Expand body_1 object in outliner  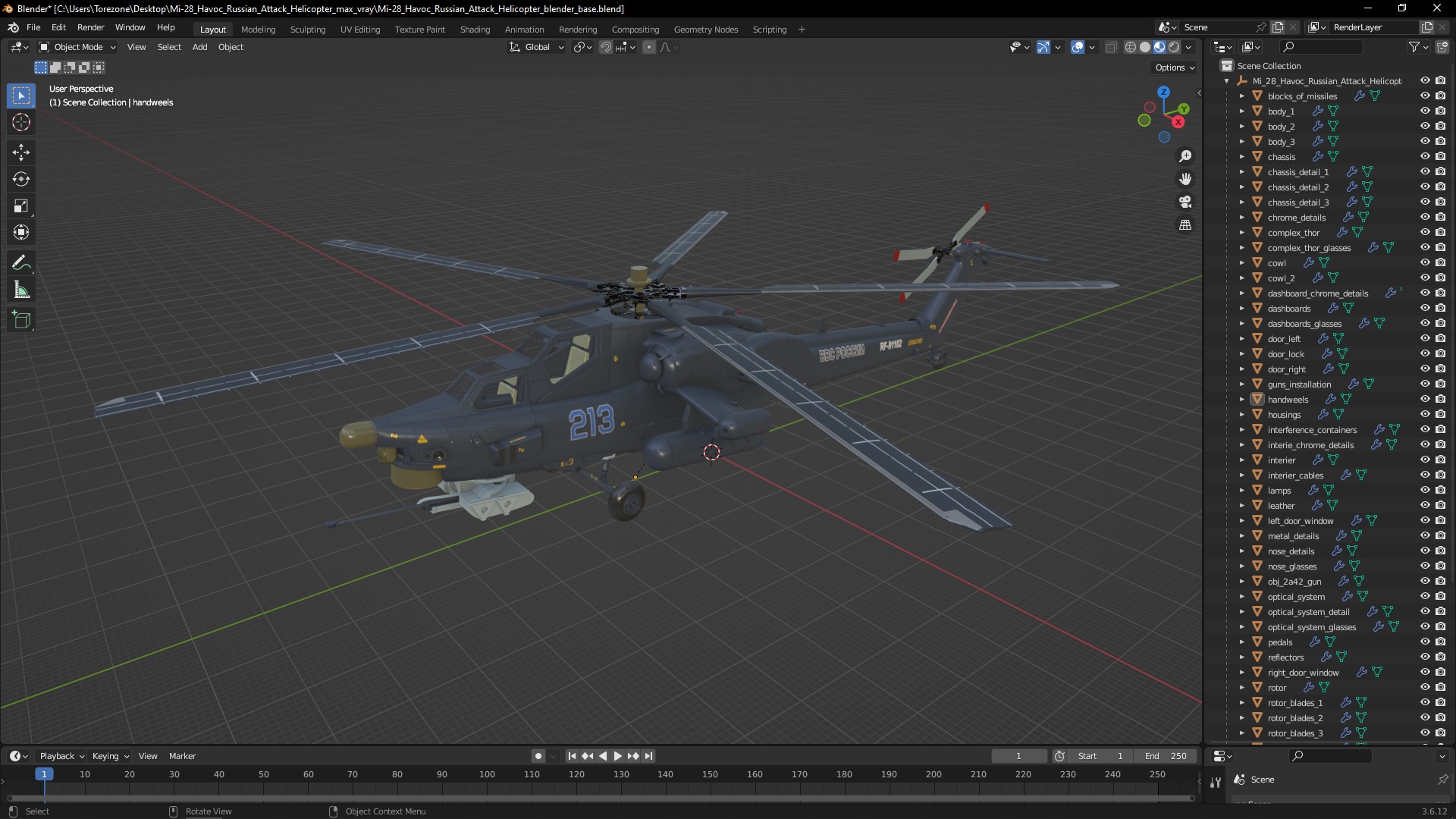[1241, 111]
